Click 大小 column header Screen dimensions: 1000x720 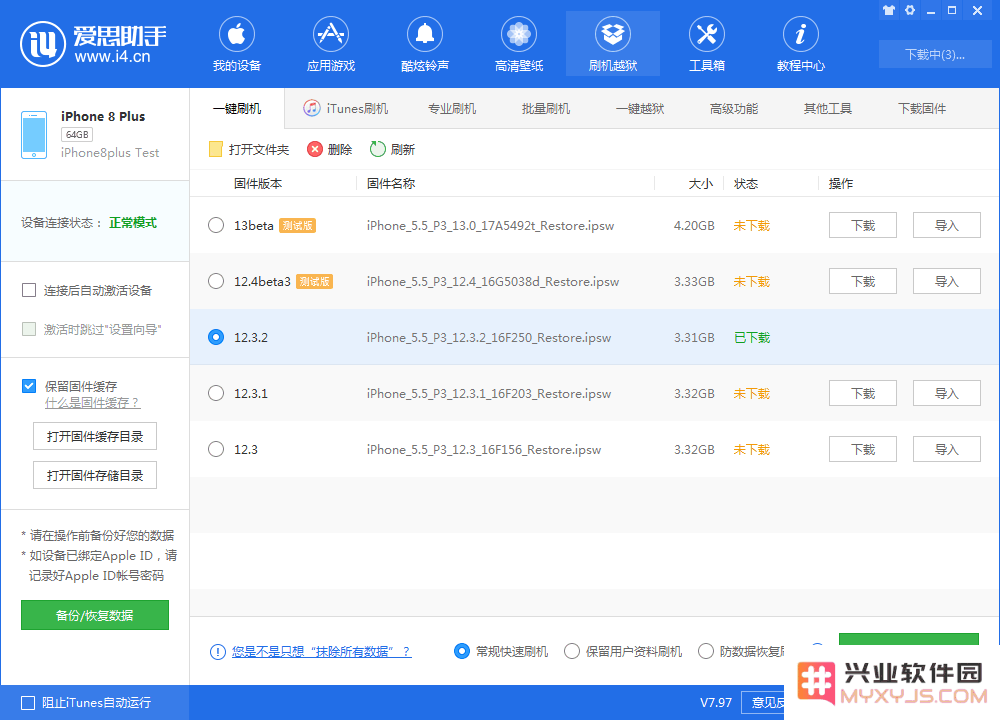pos(700,184)
